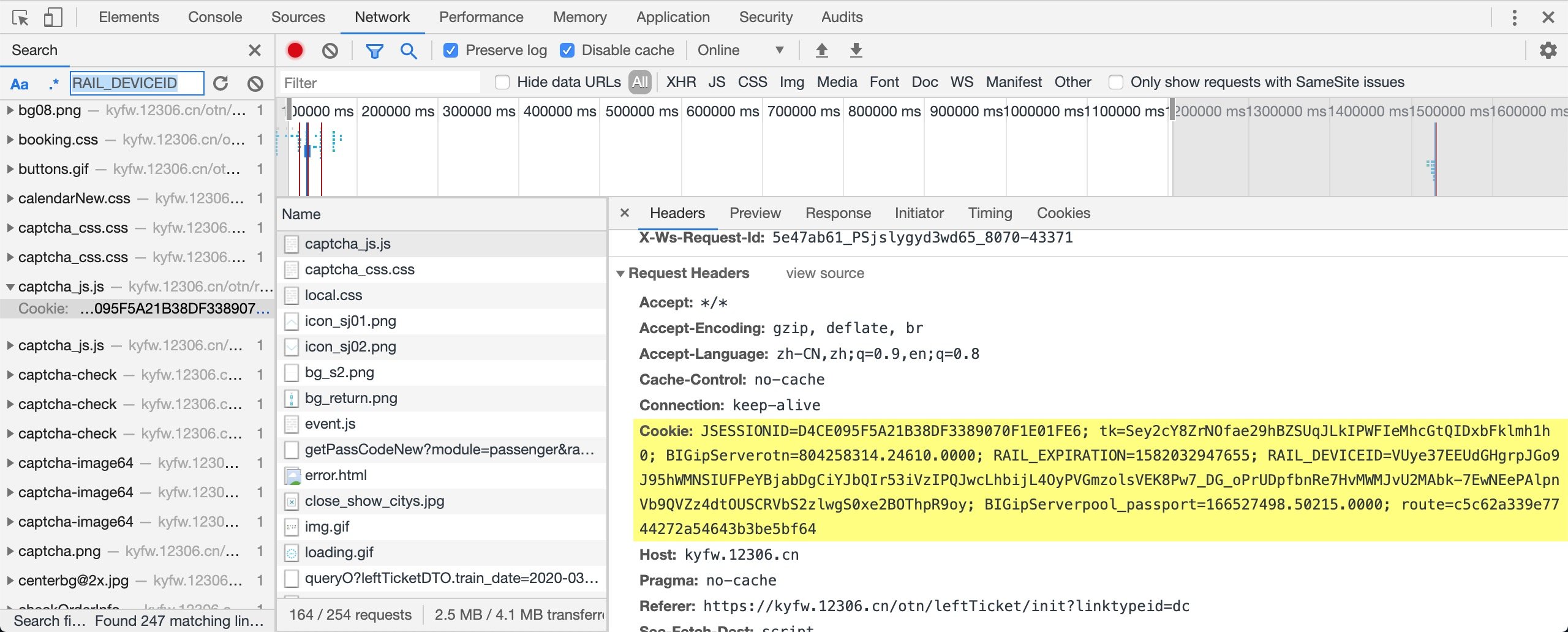This screenshot has height=632, width=1568.
Task: Toggle the device toolbar
Action: [54, 17]
